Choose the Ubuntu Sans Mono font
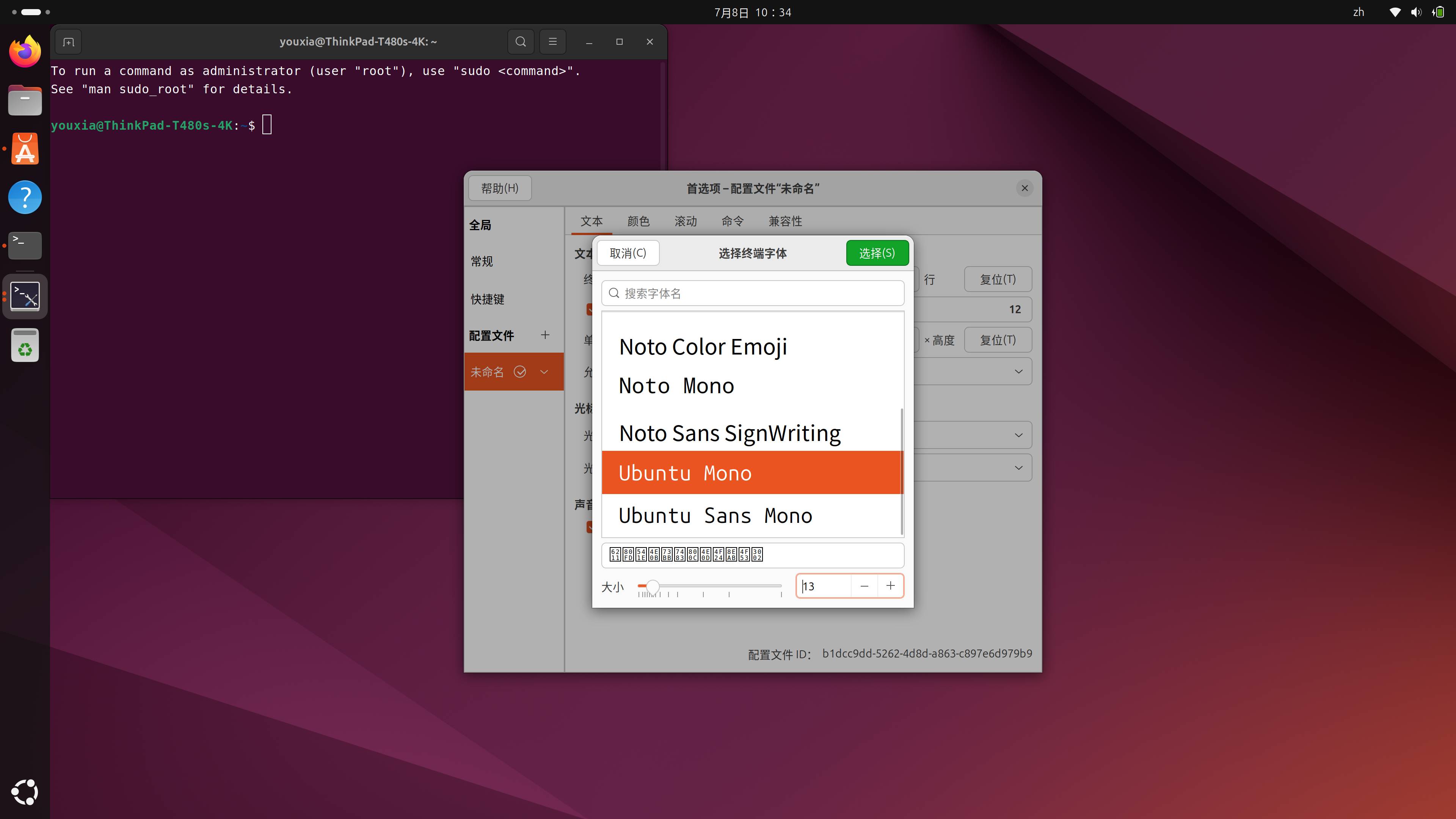Screen dimensions: 1456x819 (x=751, y=516)
